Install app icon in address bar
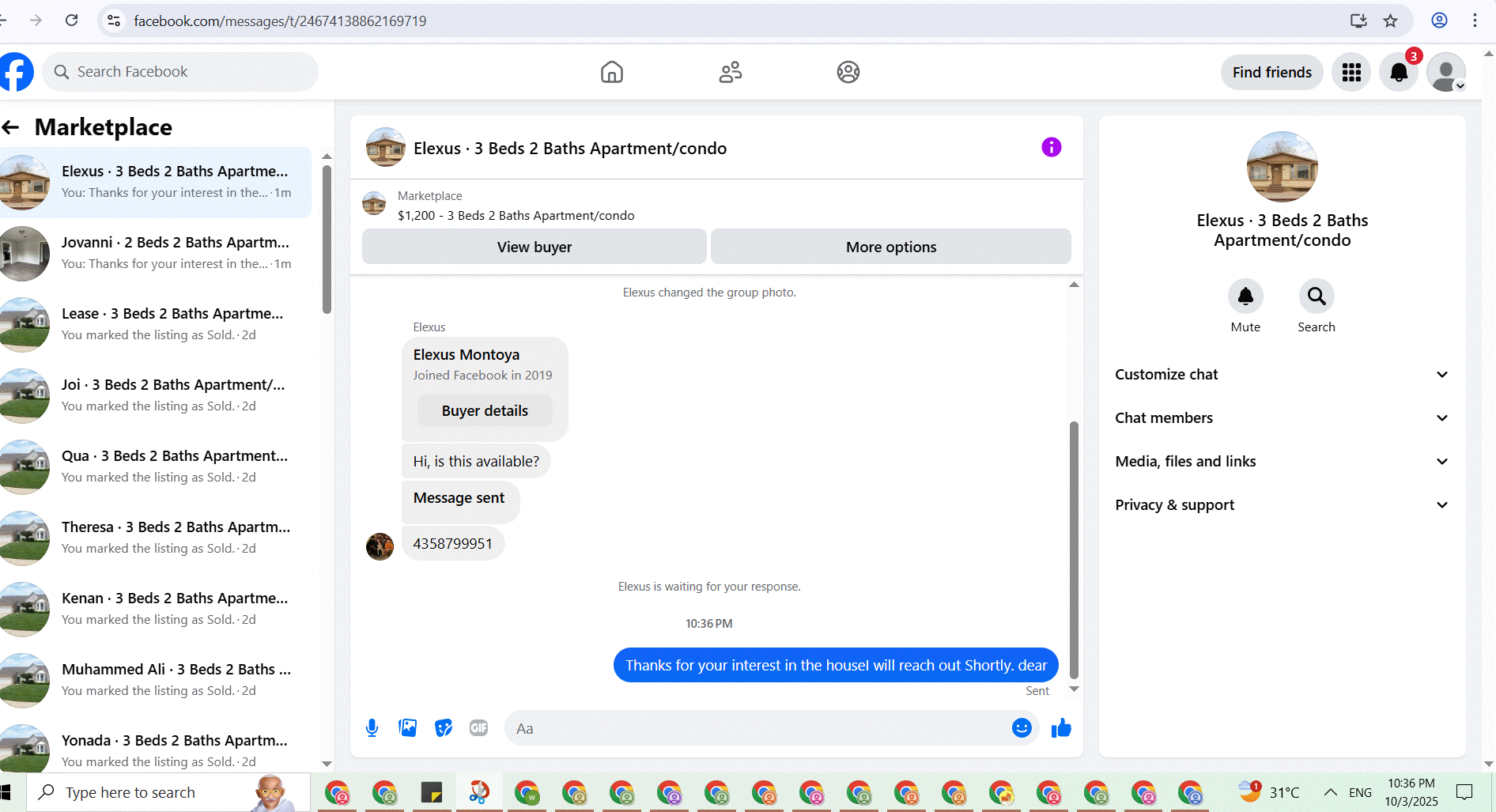Viewport: 1496px width, 812px height. 1358,21
